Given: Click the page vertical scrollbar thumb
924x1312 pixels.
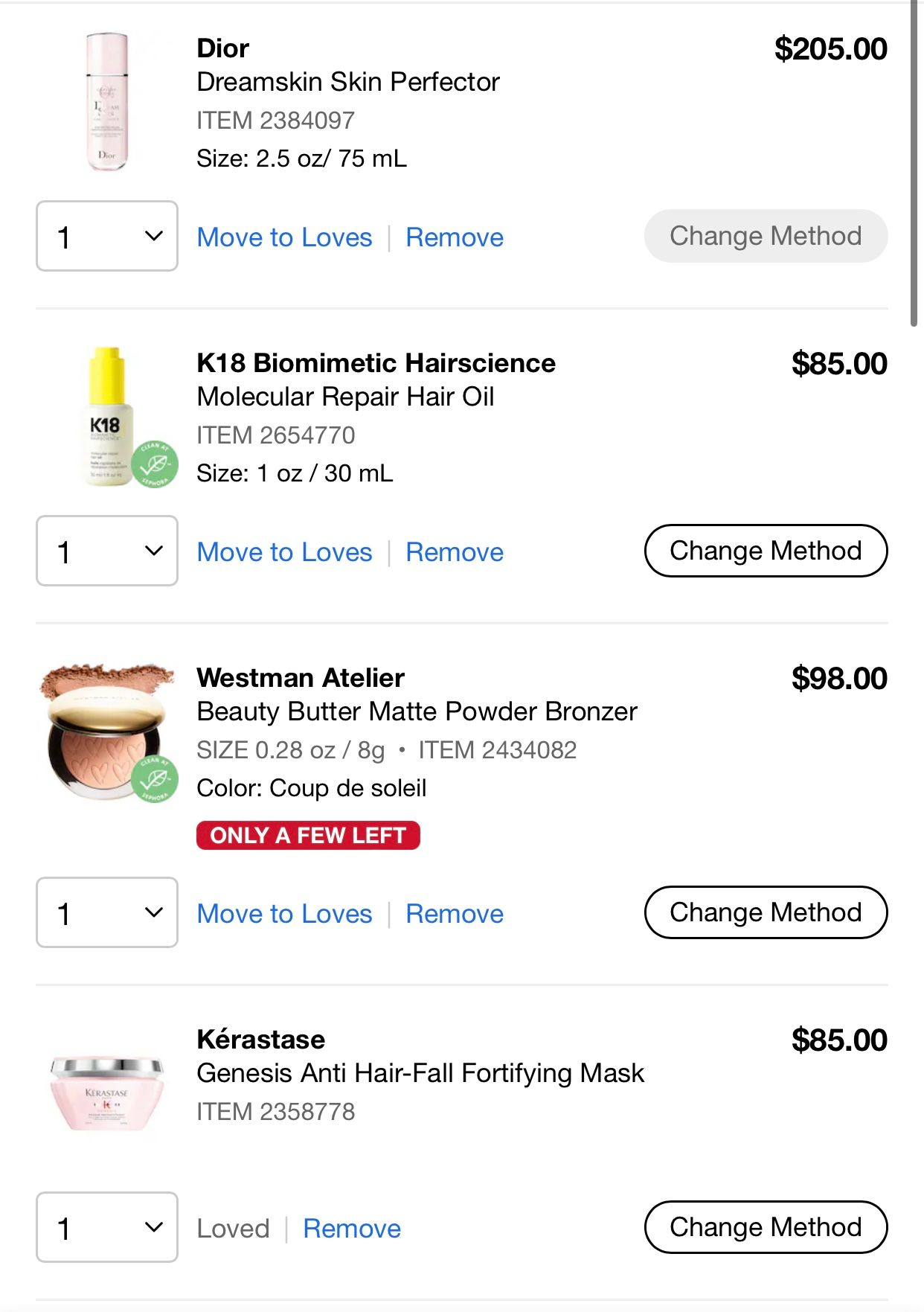Looking at the screenshot, I should pyautogui.click(x=914, y=164).
